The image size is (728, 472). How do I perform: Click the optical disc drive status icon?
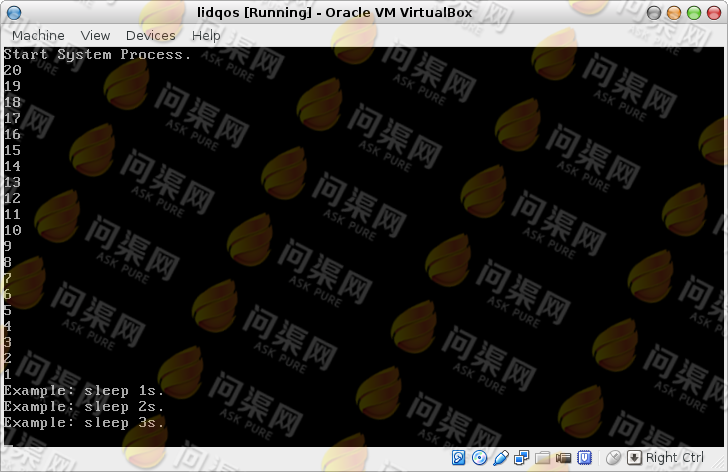click(x=479, y=458)
